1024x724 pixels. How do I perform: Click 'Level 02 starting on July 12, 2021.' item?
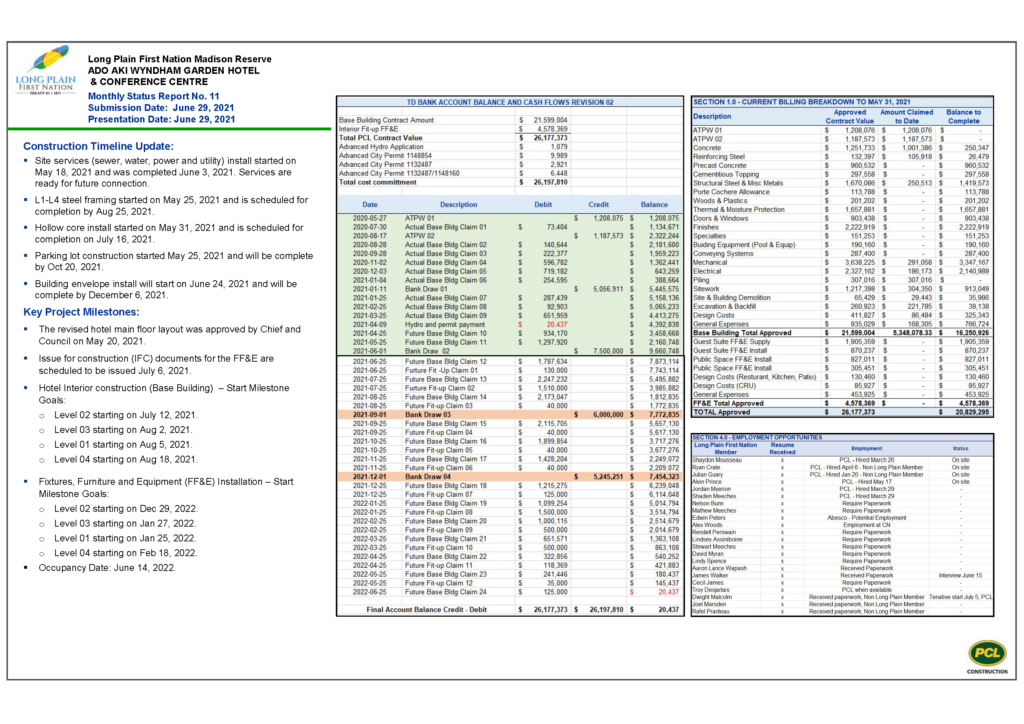click(x=125, y=415)
